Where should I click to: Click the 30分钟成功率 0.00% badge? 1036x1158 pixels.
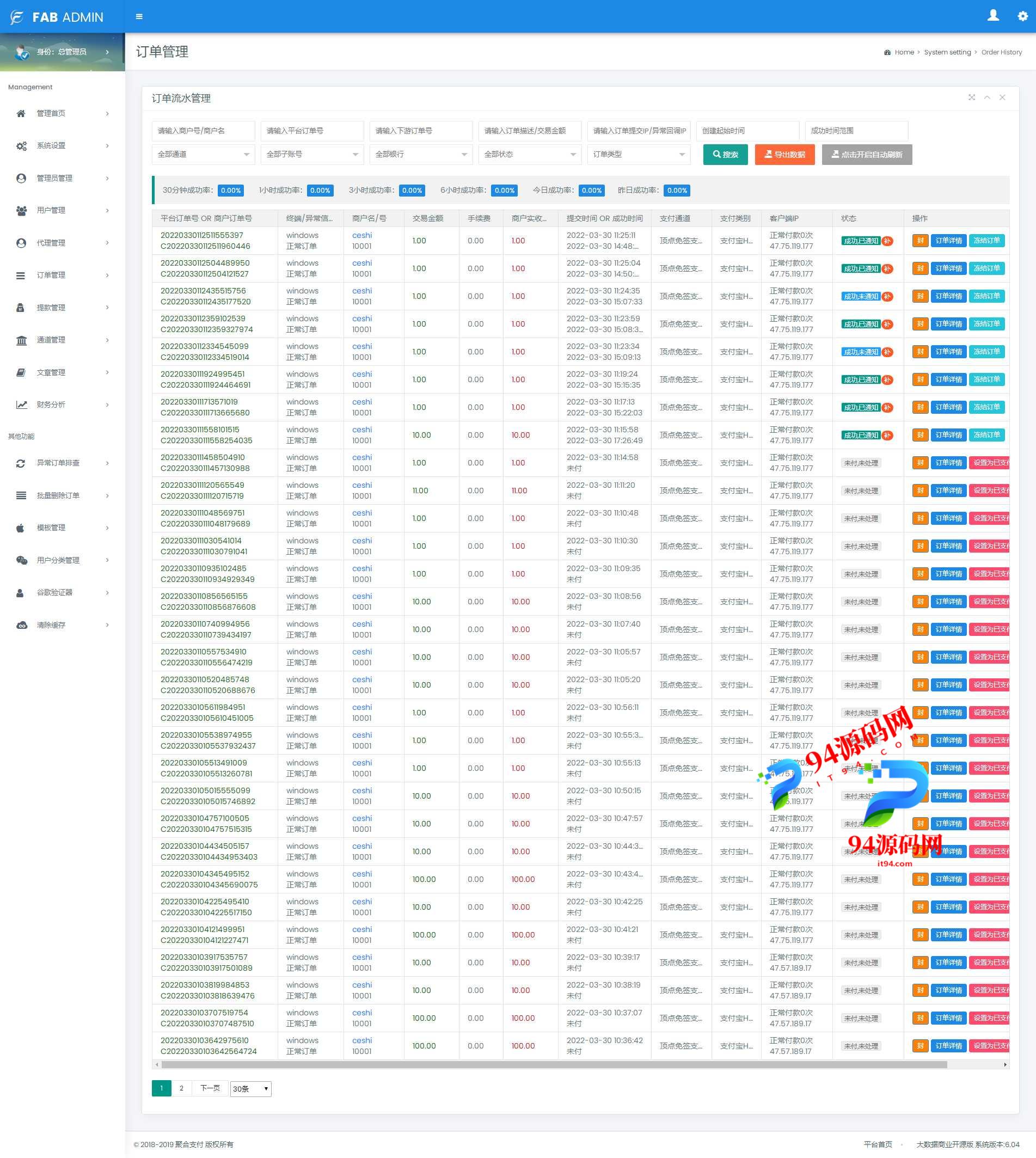pyautogui.click(x=230, y=190)
